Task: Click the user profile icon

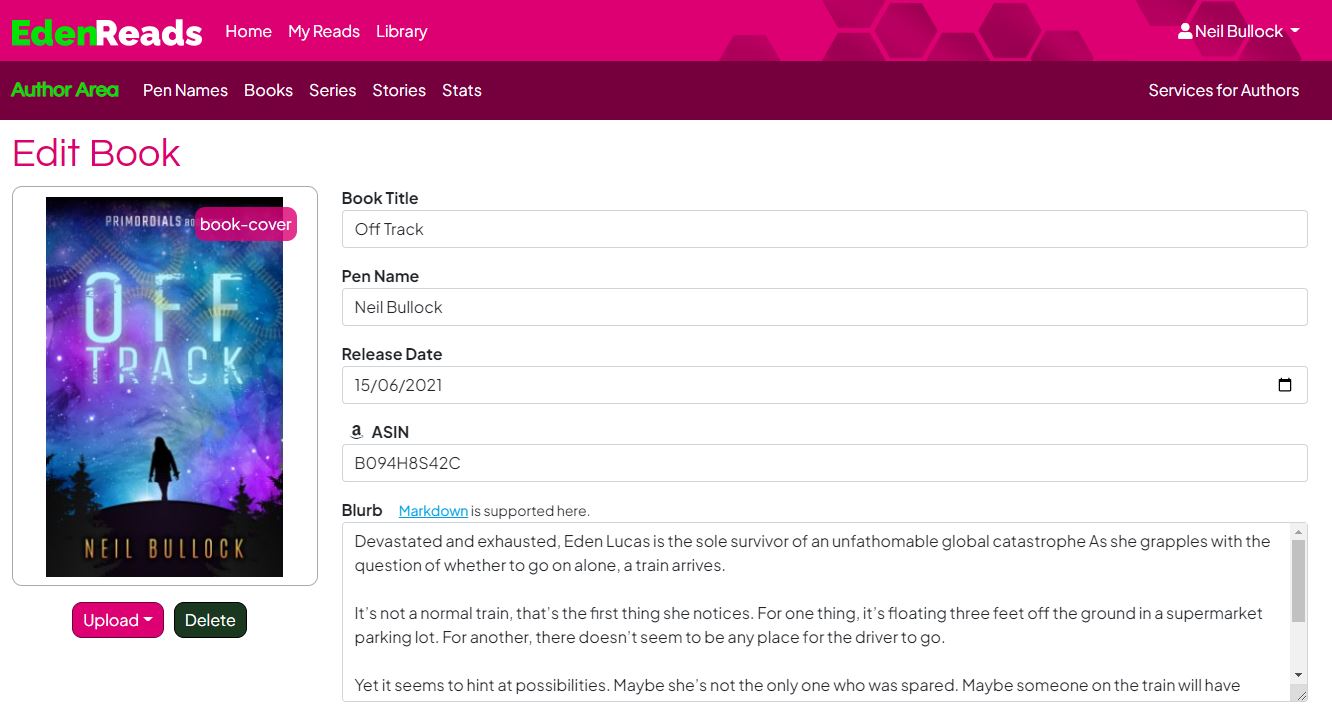Action: (x=1185, y=31)
